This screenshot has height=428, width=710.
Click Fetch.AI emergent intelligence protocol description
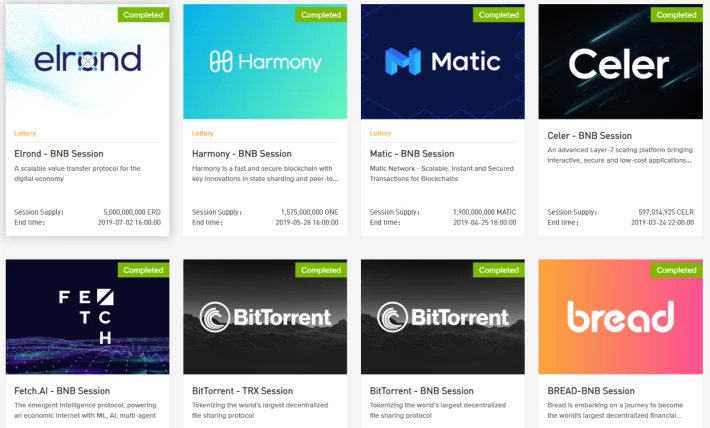point(85,410)
